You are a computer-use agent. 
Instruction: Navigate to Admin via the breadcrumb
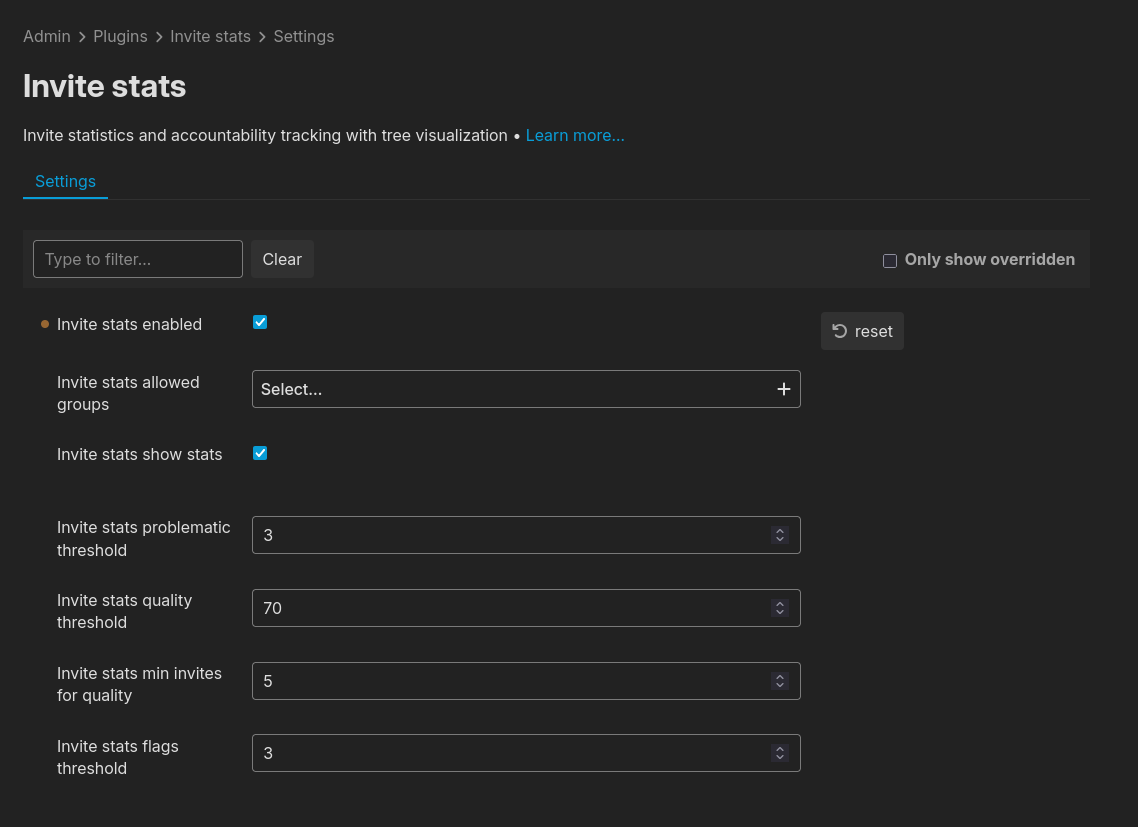pyautogui.click(x=47, y=36)
